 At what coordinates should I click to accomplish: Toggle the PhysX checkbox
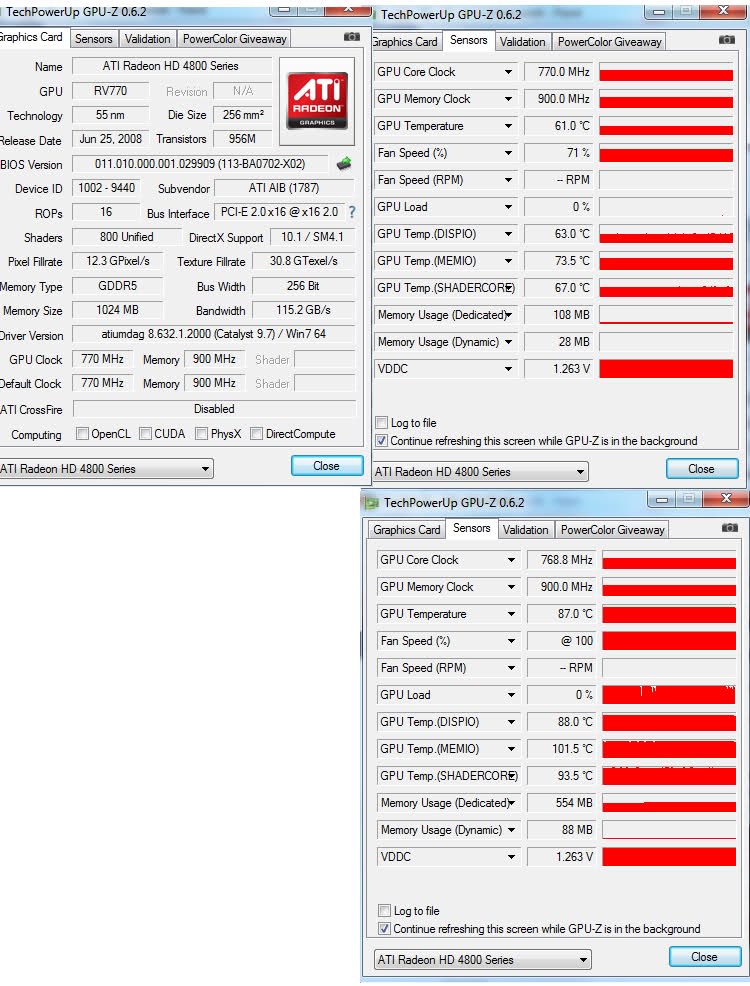(x=202, y=433)
